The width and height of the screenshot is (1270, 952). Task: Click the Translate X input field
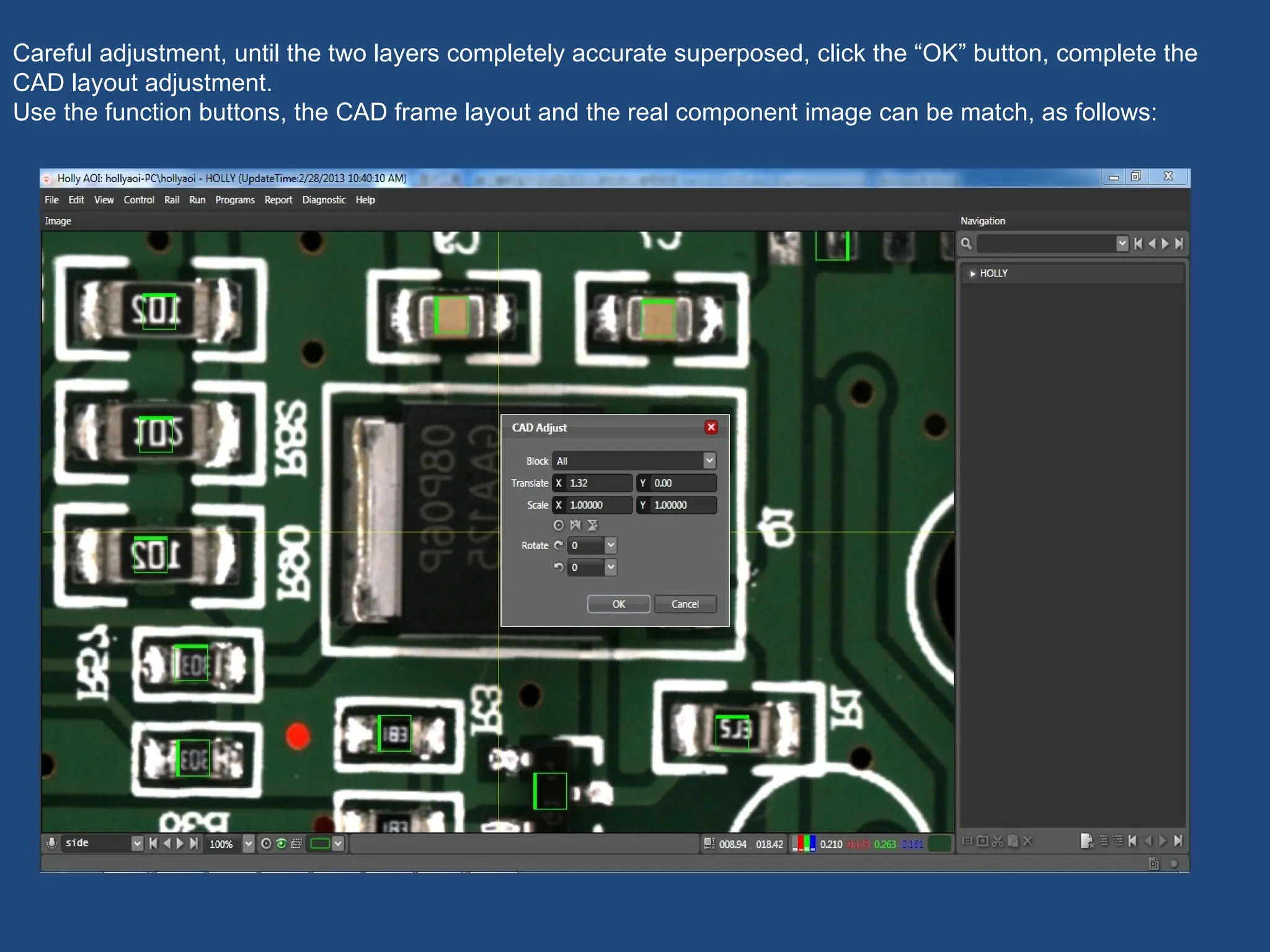point(598,483)
